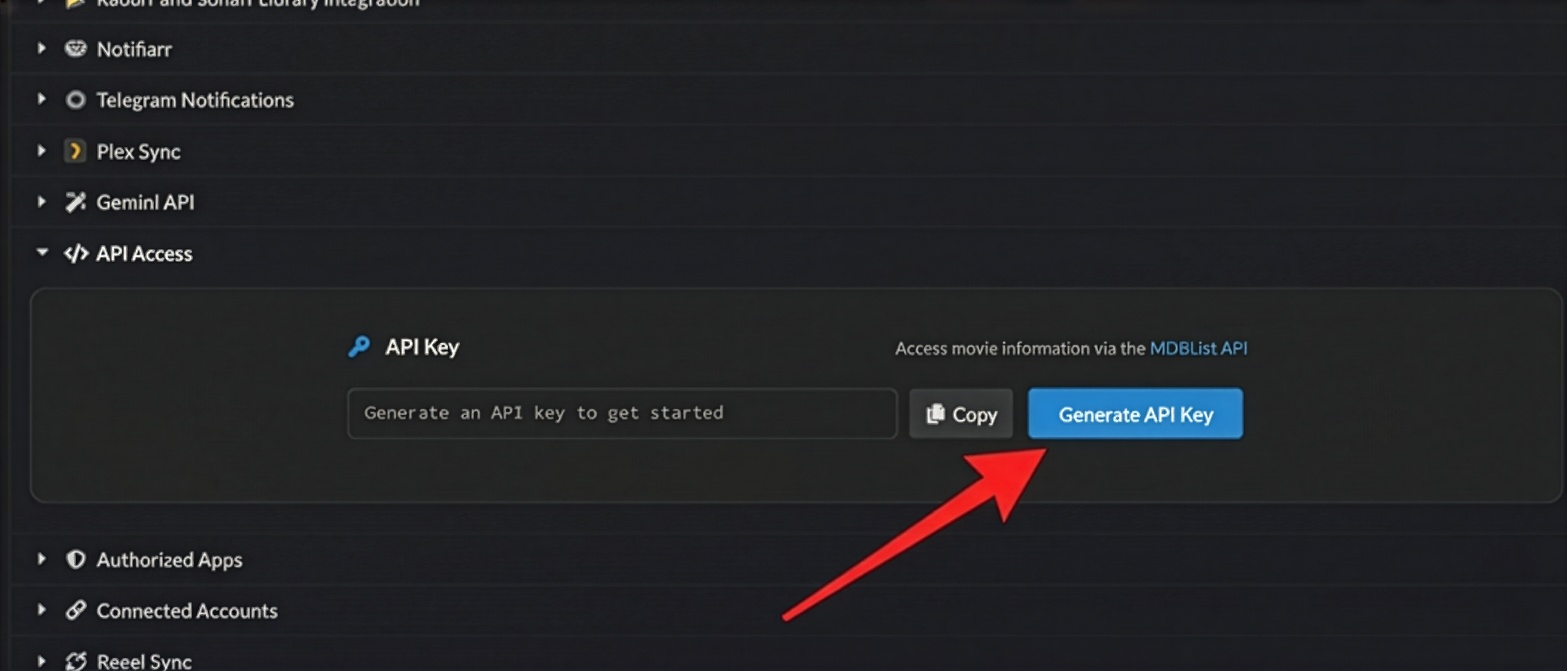Click the Notifiarr icon

[x=75, y=48]
